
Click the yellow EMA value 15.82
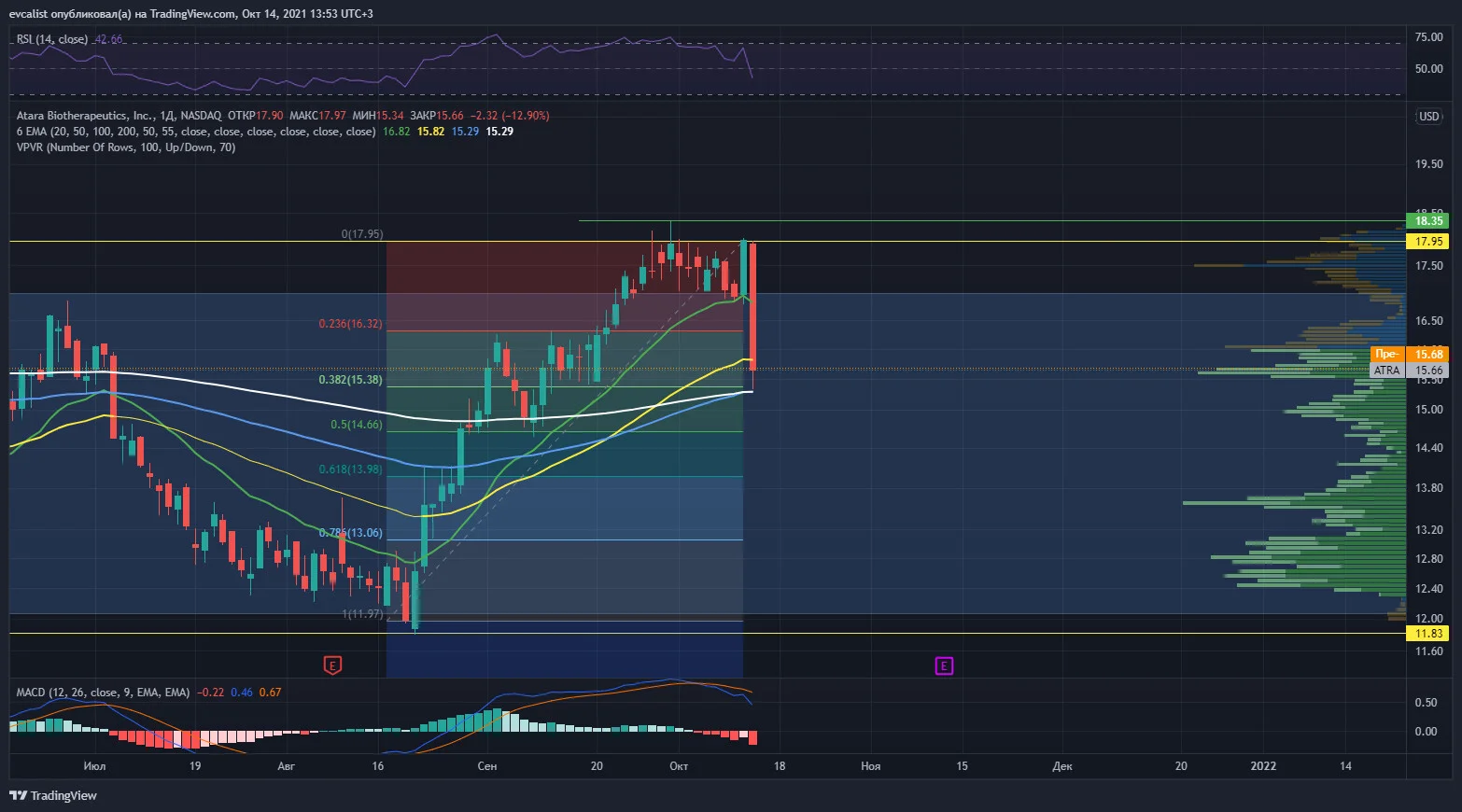point(431,132)
